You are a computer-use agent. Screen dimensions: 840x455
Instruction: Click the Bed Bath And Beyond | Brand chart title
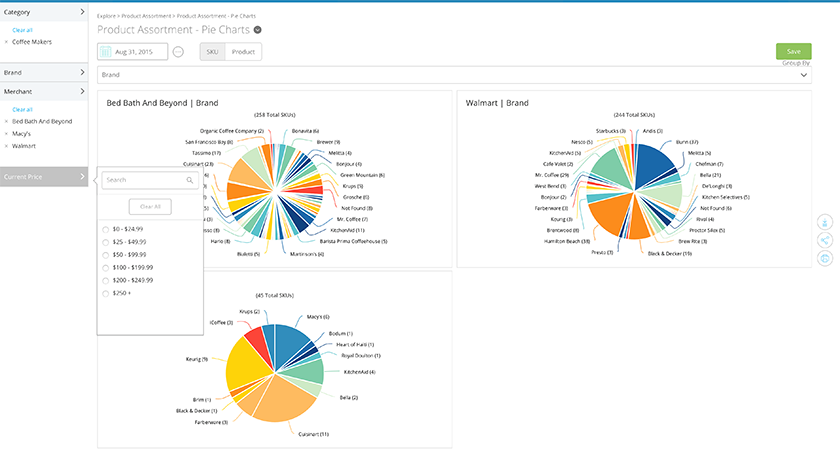tap(162, 103)
